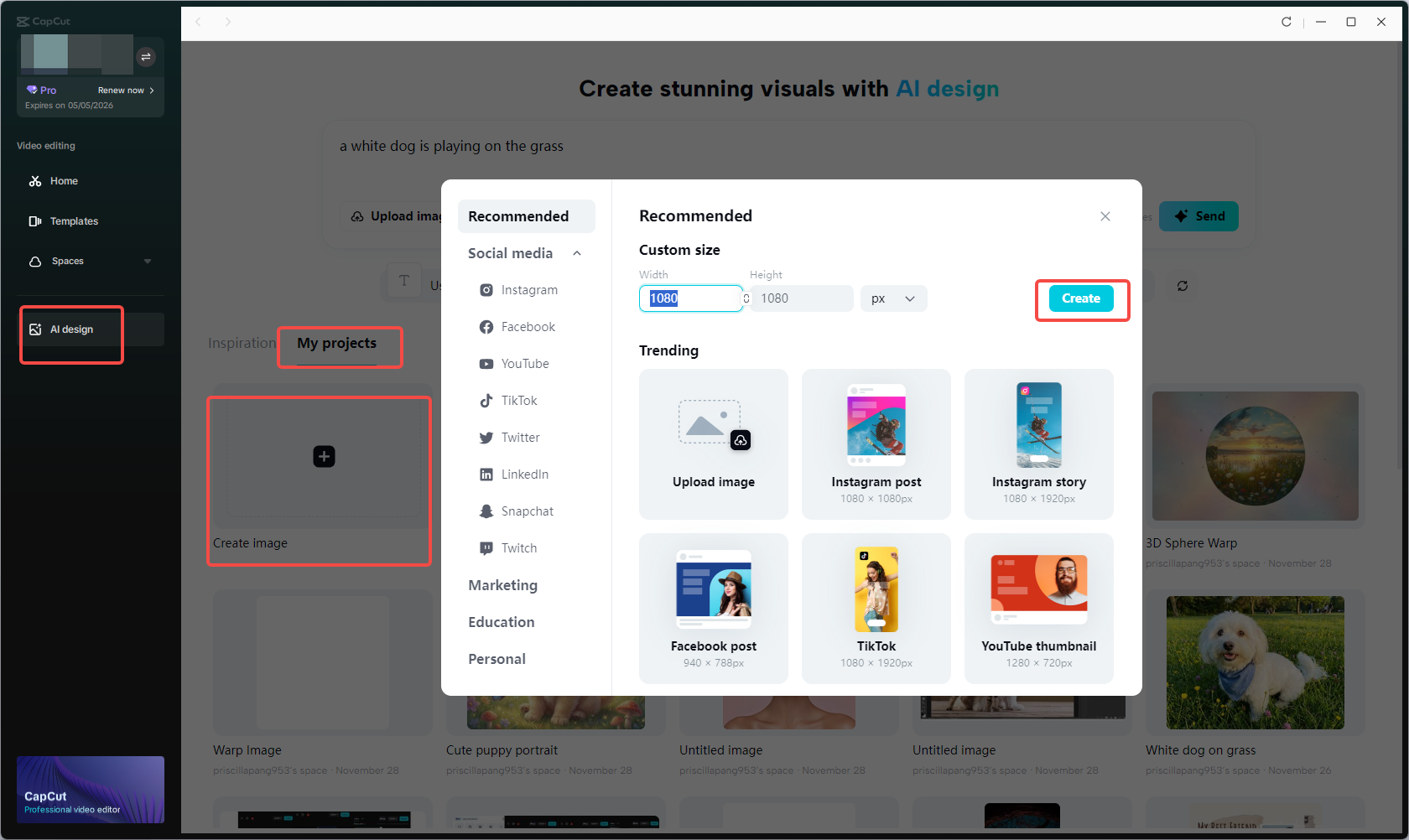1409x840 pixels.
Task: Switch to the My projects tab
Action: (339, 343)
